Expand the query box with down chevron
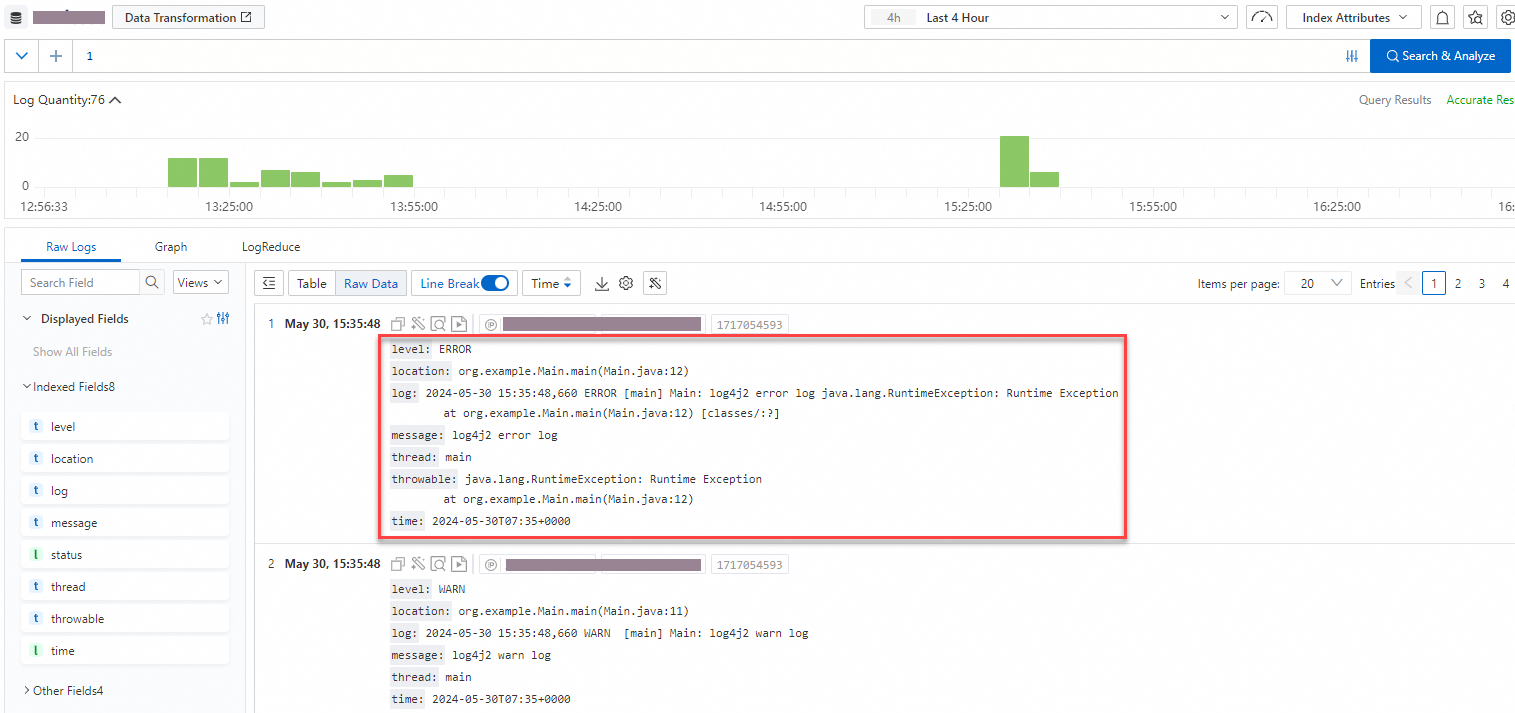This screenshot has height=713, width=1515. coord(22,56)
